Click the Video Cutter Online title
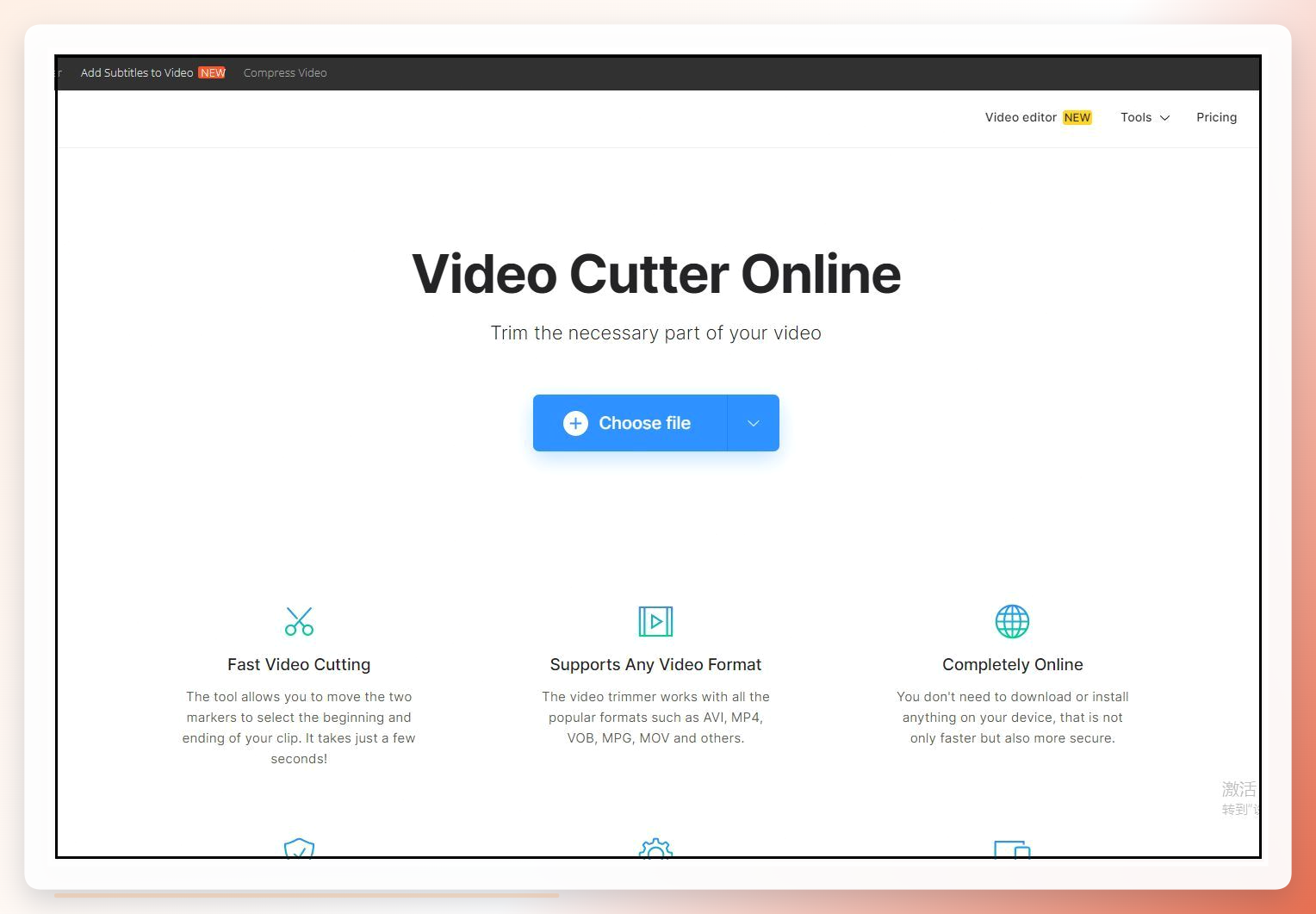 click(x=656, y=274)
